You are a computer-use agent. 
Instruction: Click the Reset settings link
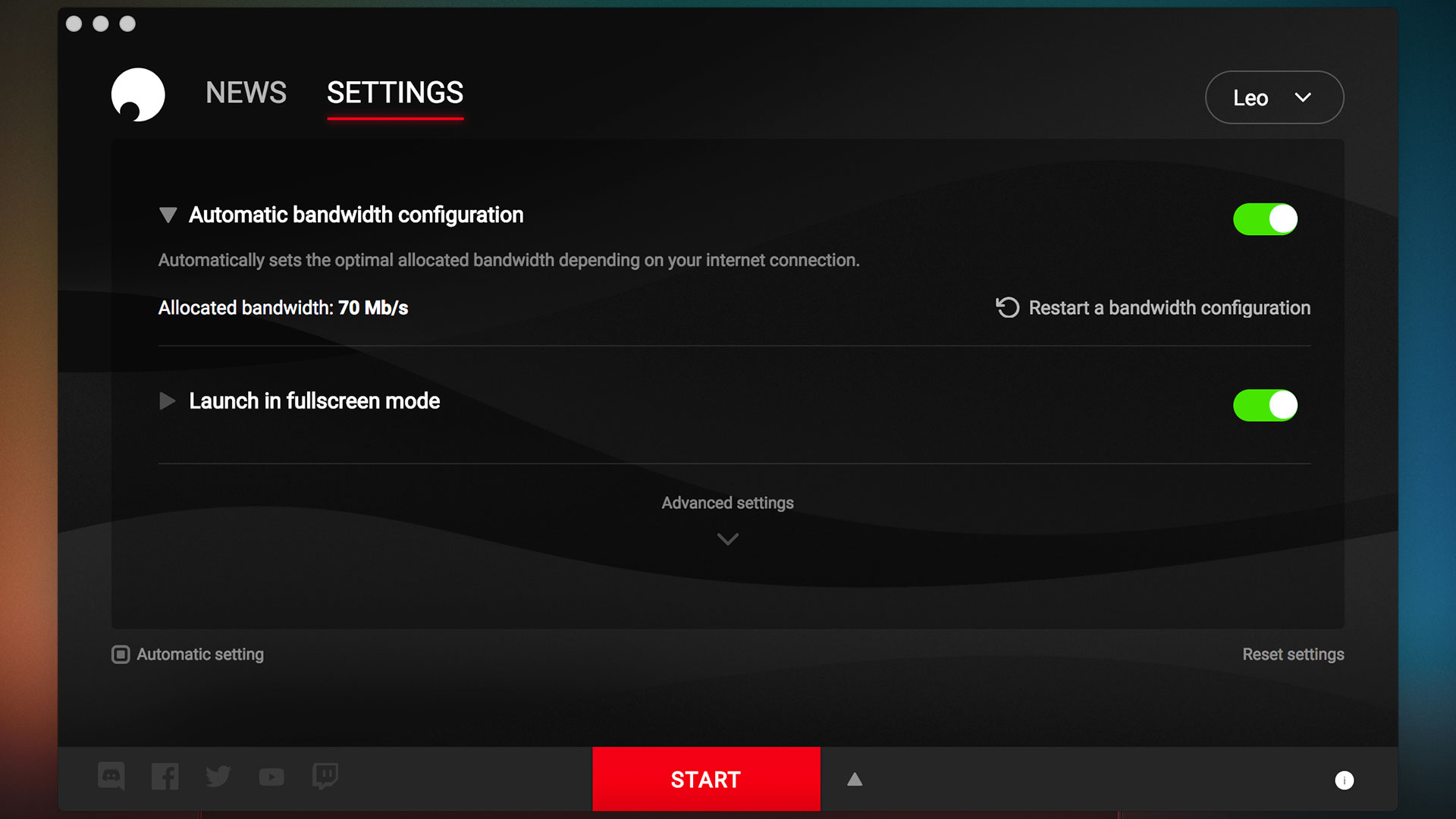coord(1292,654)
